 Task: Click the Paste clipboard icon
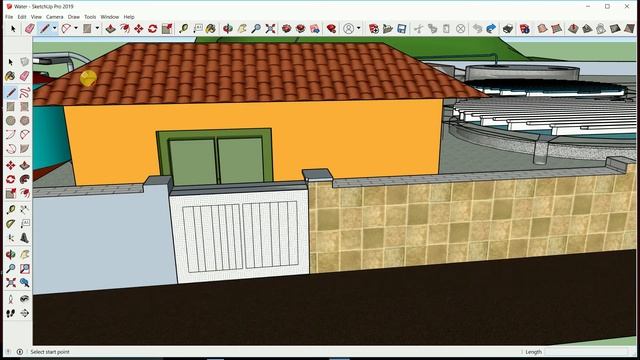pyautogui.click(x=446, y=29)
